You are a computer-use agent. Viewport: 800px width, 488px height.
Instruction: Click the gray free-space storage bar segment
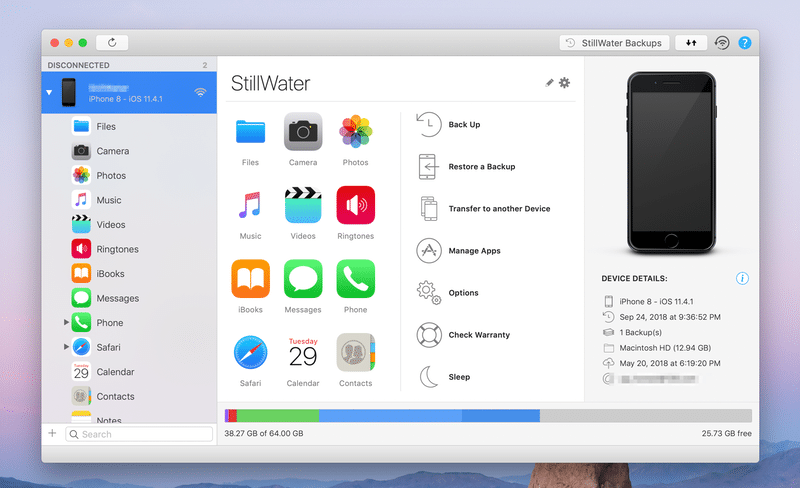pyautogui.click(x=645, y=416)
